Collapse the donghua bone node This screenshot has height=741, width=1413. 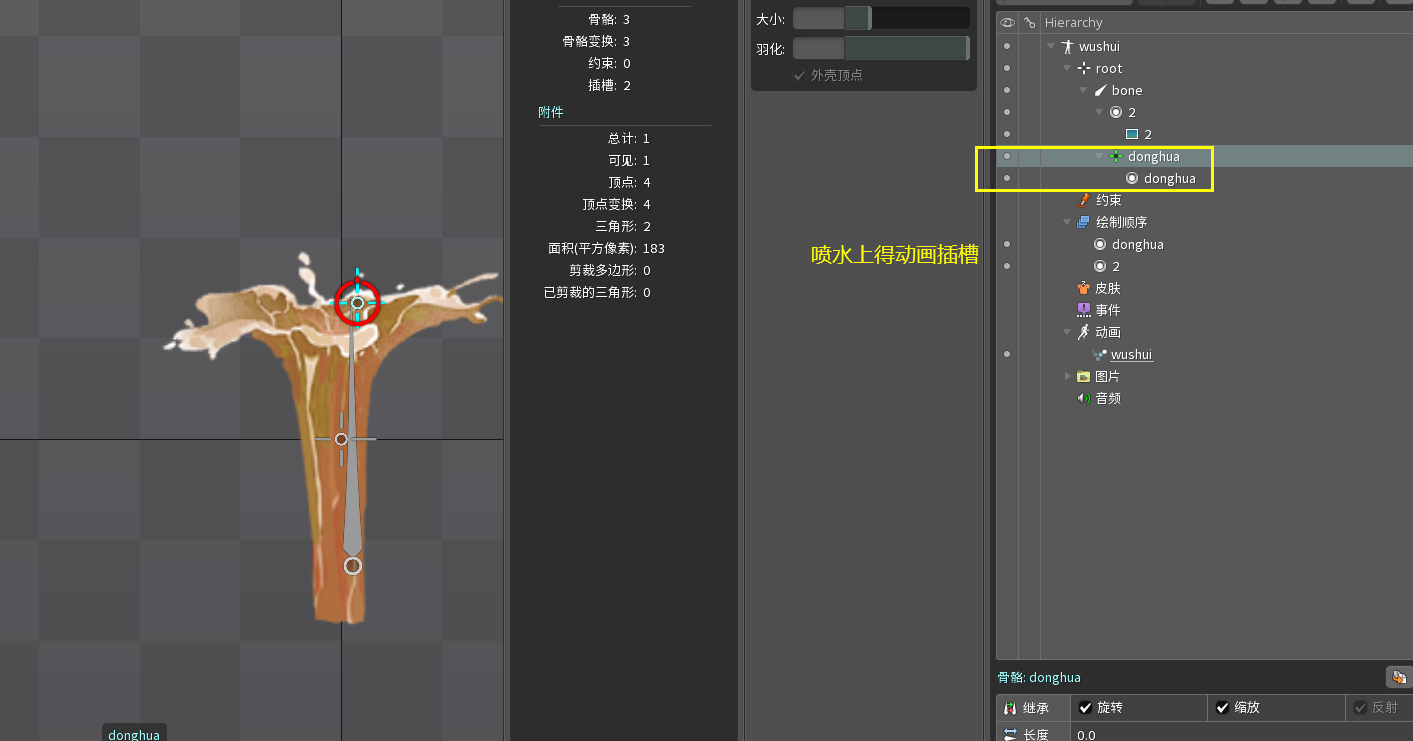pos(1100,157)
